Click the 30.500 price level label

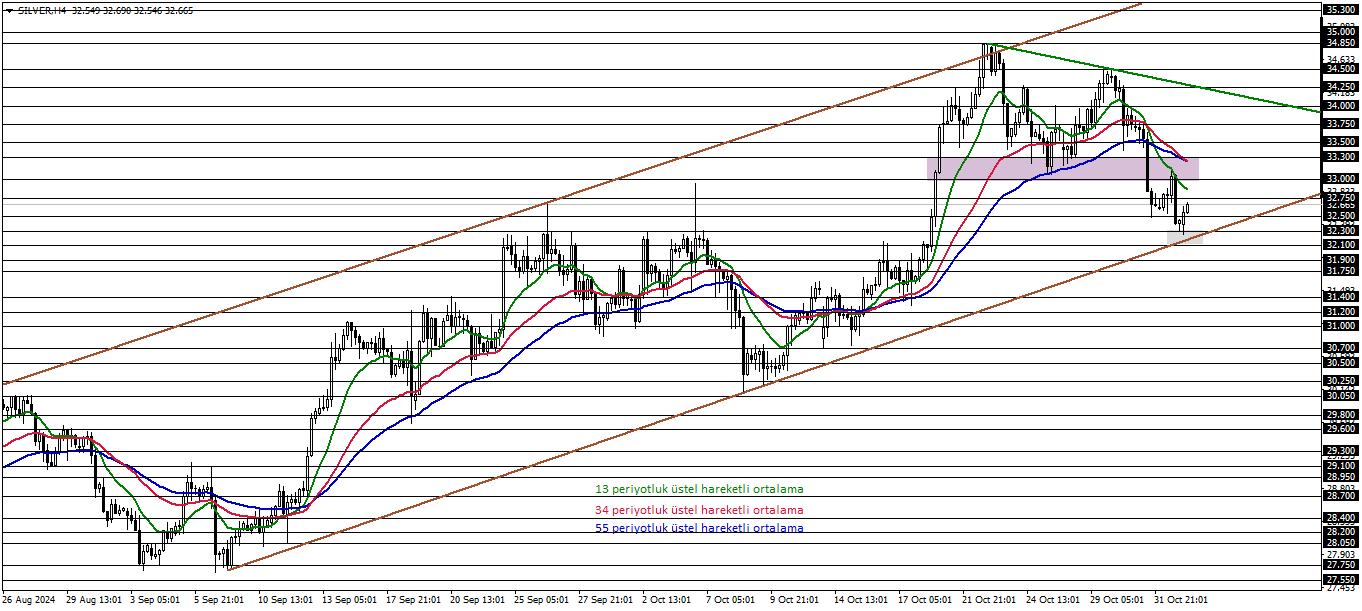click(1340, 363)
